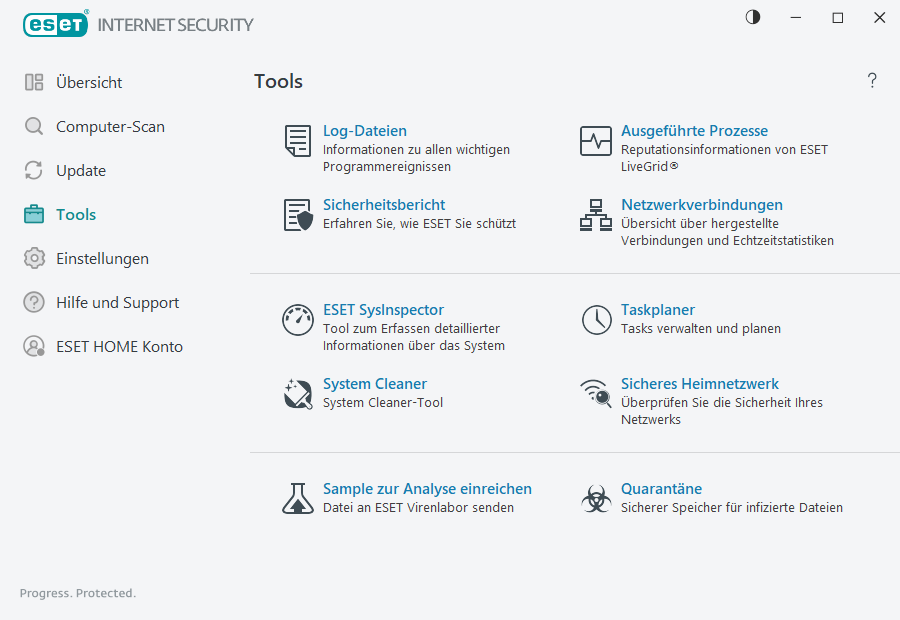
Task: Open the Sicherheitsbericht link
Action: pos(383,204)
